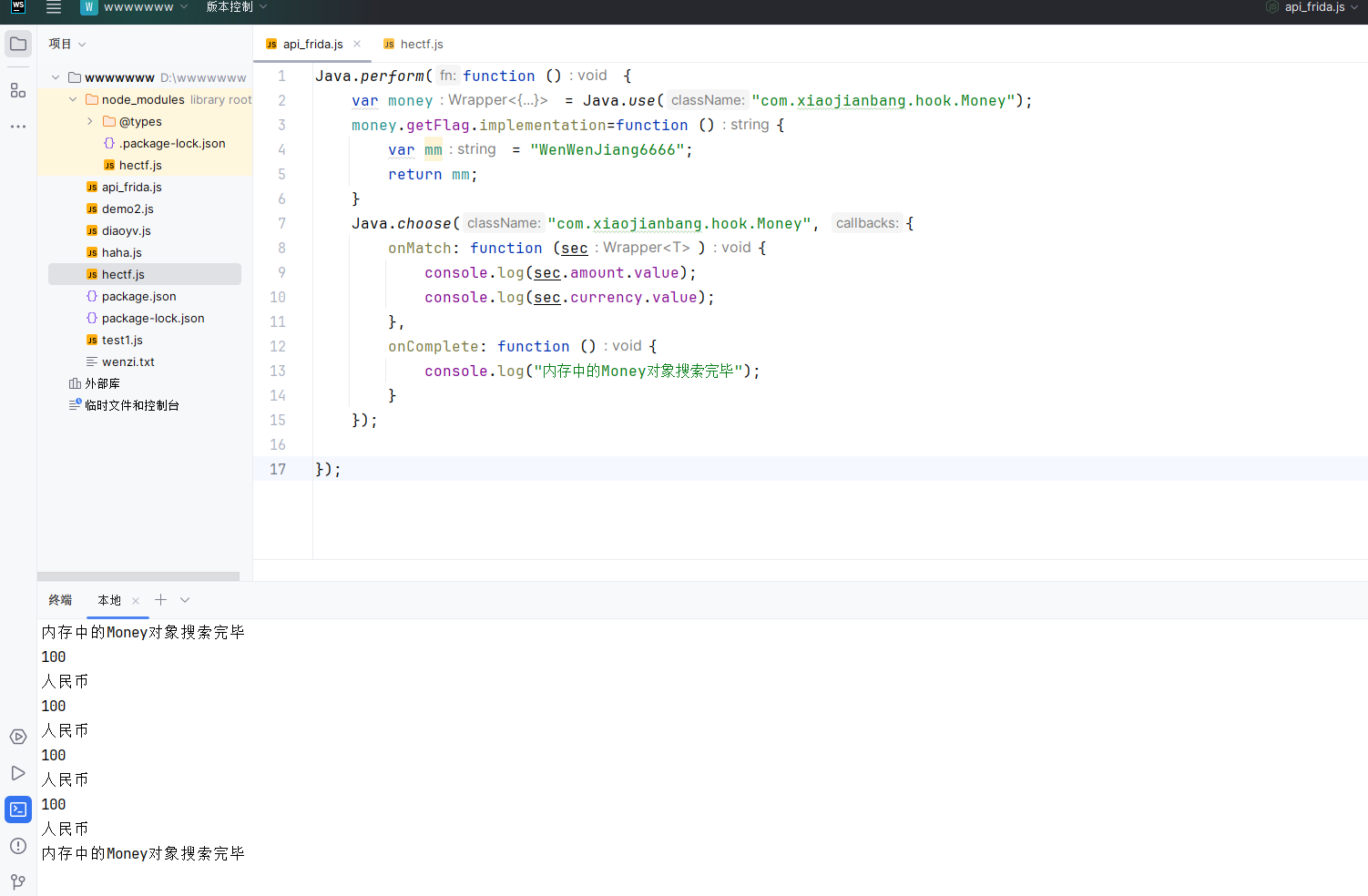Open the Problems tool window icon

click(x=18, y=846)
